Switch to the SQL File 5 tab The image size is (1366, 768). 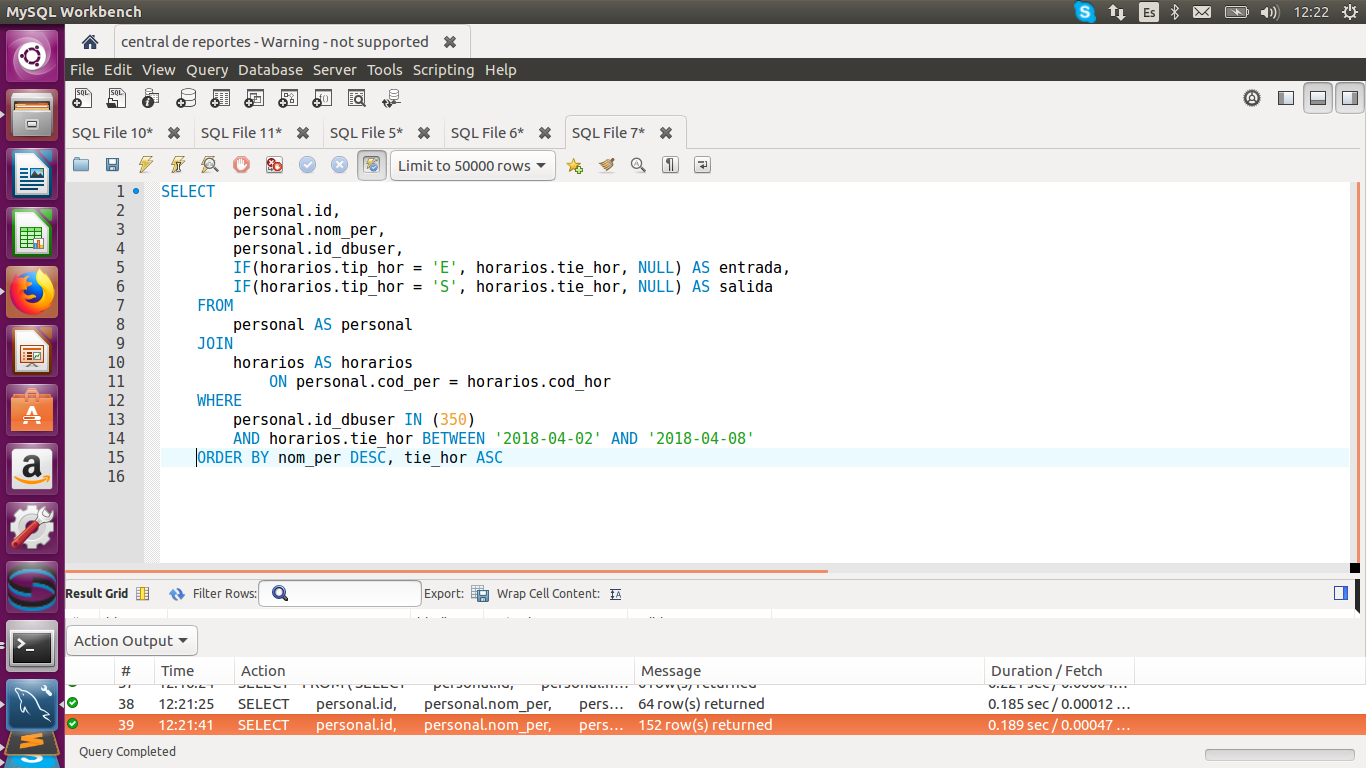[366, 133]
